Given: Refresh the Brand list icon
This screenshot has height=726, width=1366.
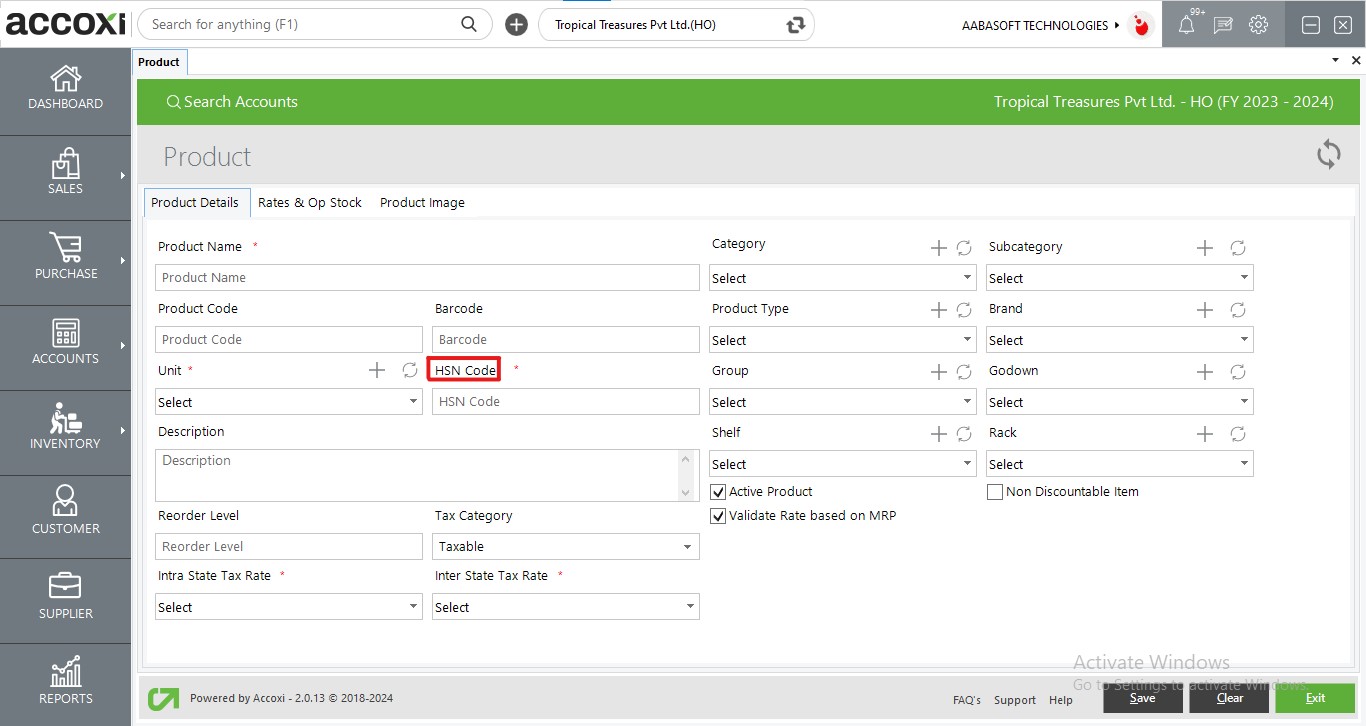Looking at the screenshot, I should [1237, 310].
